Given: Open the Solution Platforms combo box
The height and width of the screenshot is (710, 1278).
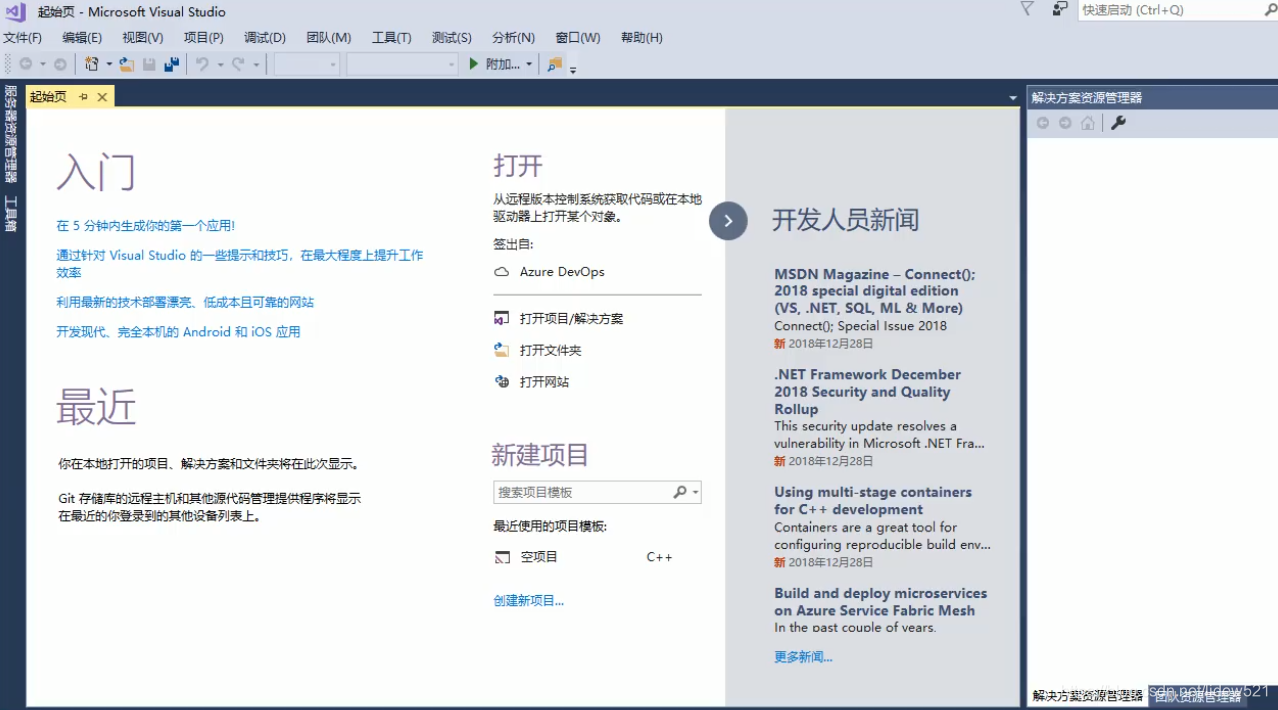Looking at the screenshot, I should pyautogui.click(x=402, y=64).
